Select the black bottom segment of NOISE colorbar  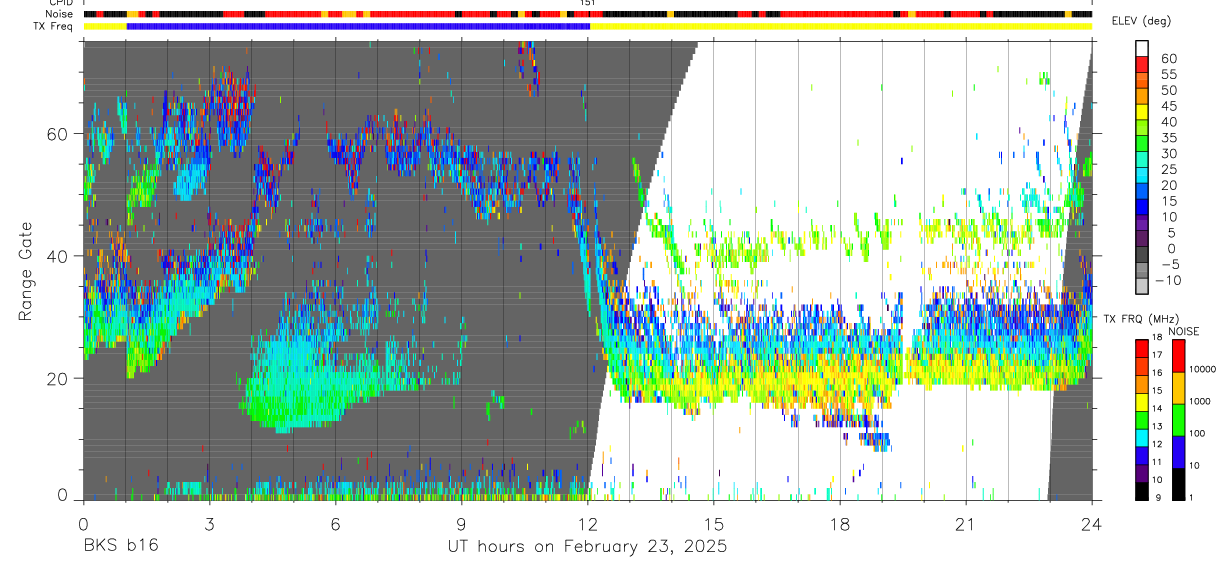pyautogui.click(x=1178, y=484)
